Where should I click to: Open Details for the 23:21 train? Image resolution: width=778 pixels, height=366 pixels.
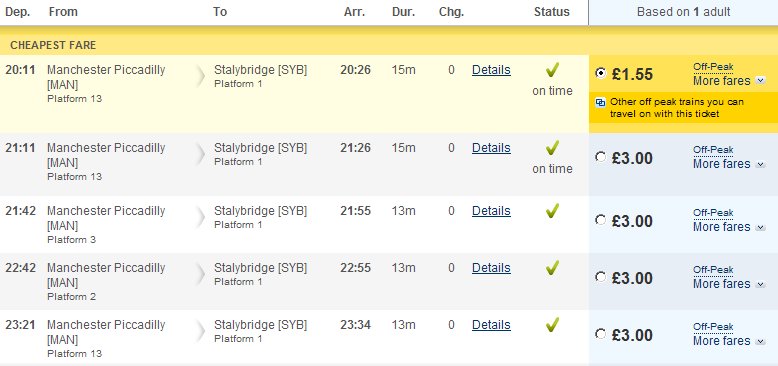point(491,325)
